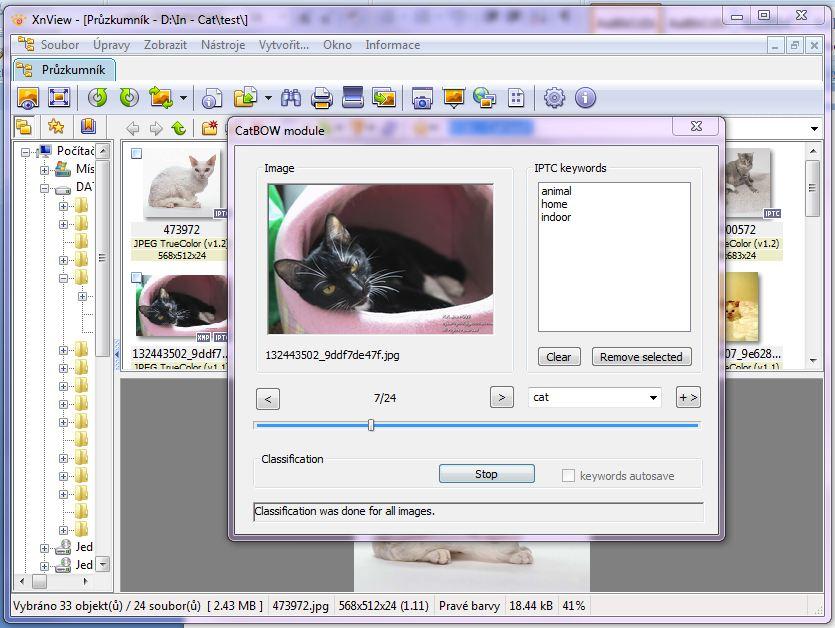Viewport: 835px width, 628px height.
Task: Open options with the gear icon
Action: (554, 98)
